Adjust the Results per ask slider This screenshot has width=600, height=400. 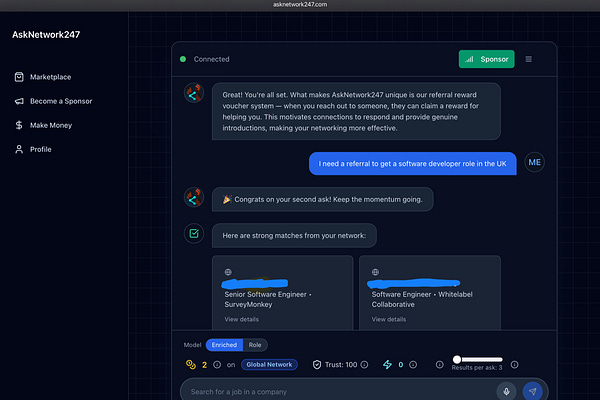[477, 359]
